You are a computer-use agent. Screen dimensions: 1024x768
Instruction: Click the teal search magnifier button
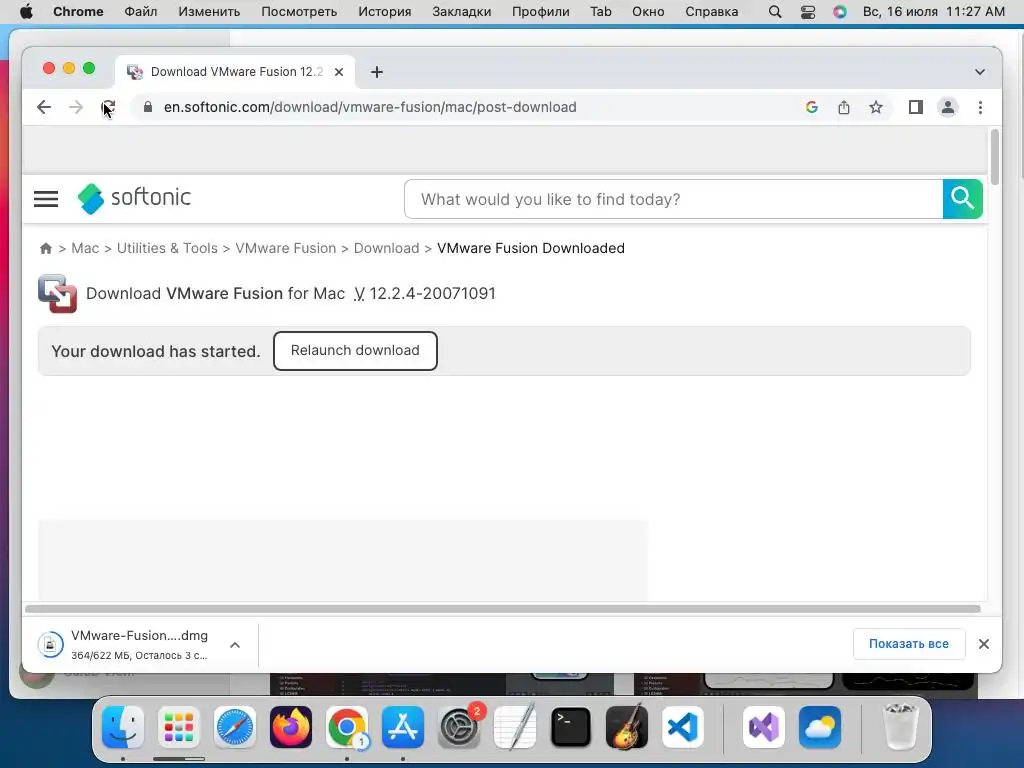point(963,199)
